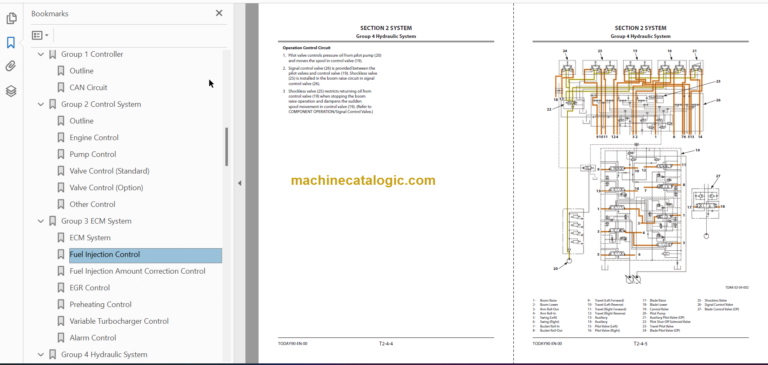Open the page thumbnails panel icon
768x365 pixels.
pos(11,19)
